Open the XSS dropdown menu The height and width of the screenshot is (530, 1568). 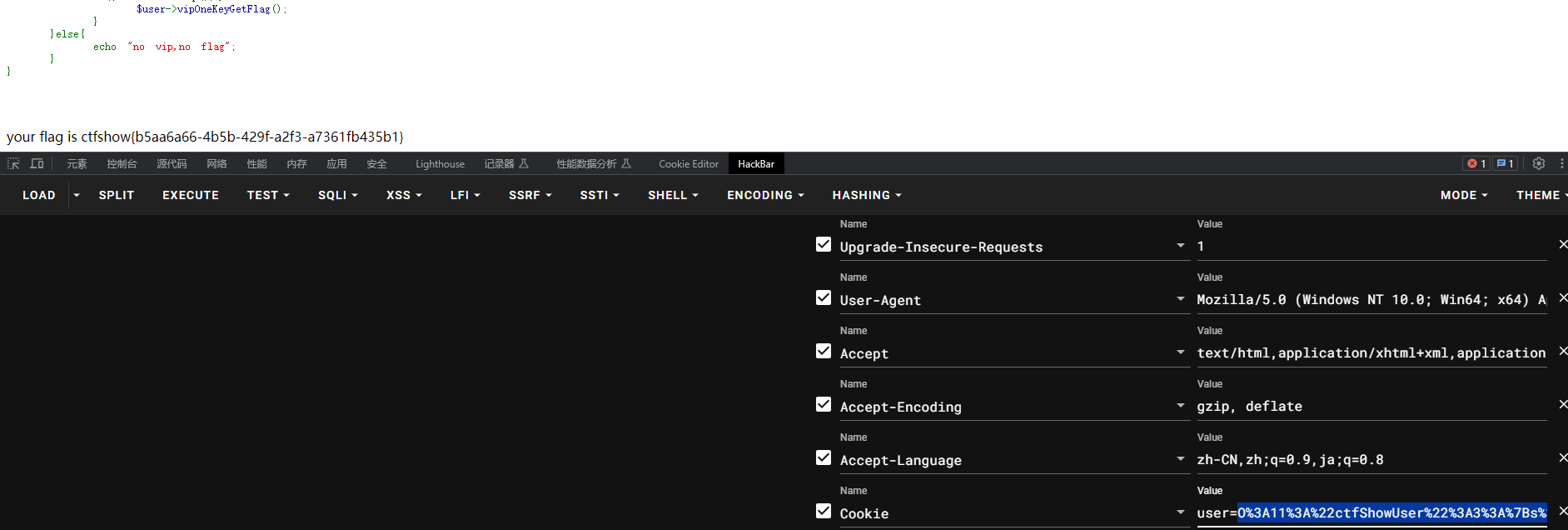404,195
